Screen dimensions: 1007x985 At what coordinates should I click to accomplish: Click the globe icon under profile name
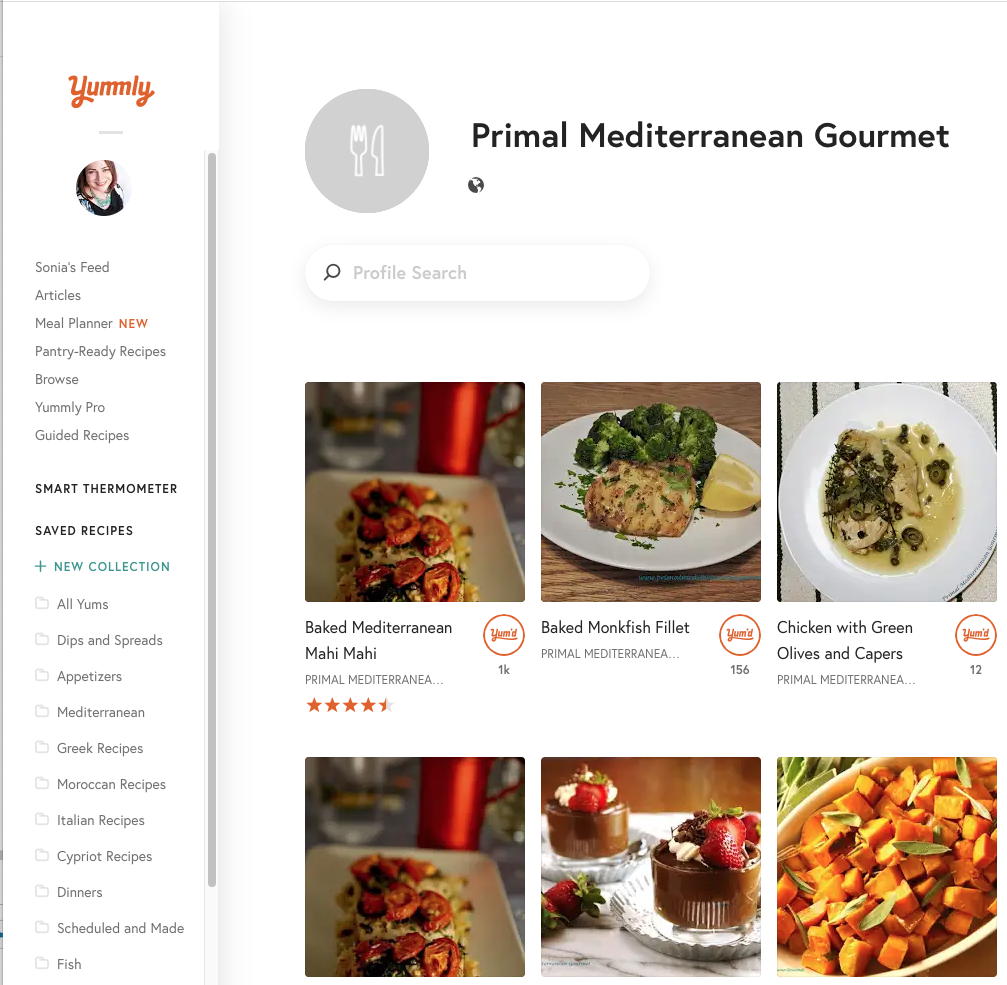[x=476, y=185]
